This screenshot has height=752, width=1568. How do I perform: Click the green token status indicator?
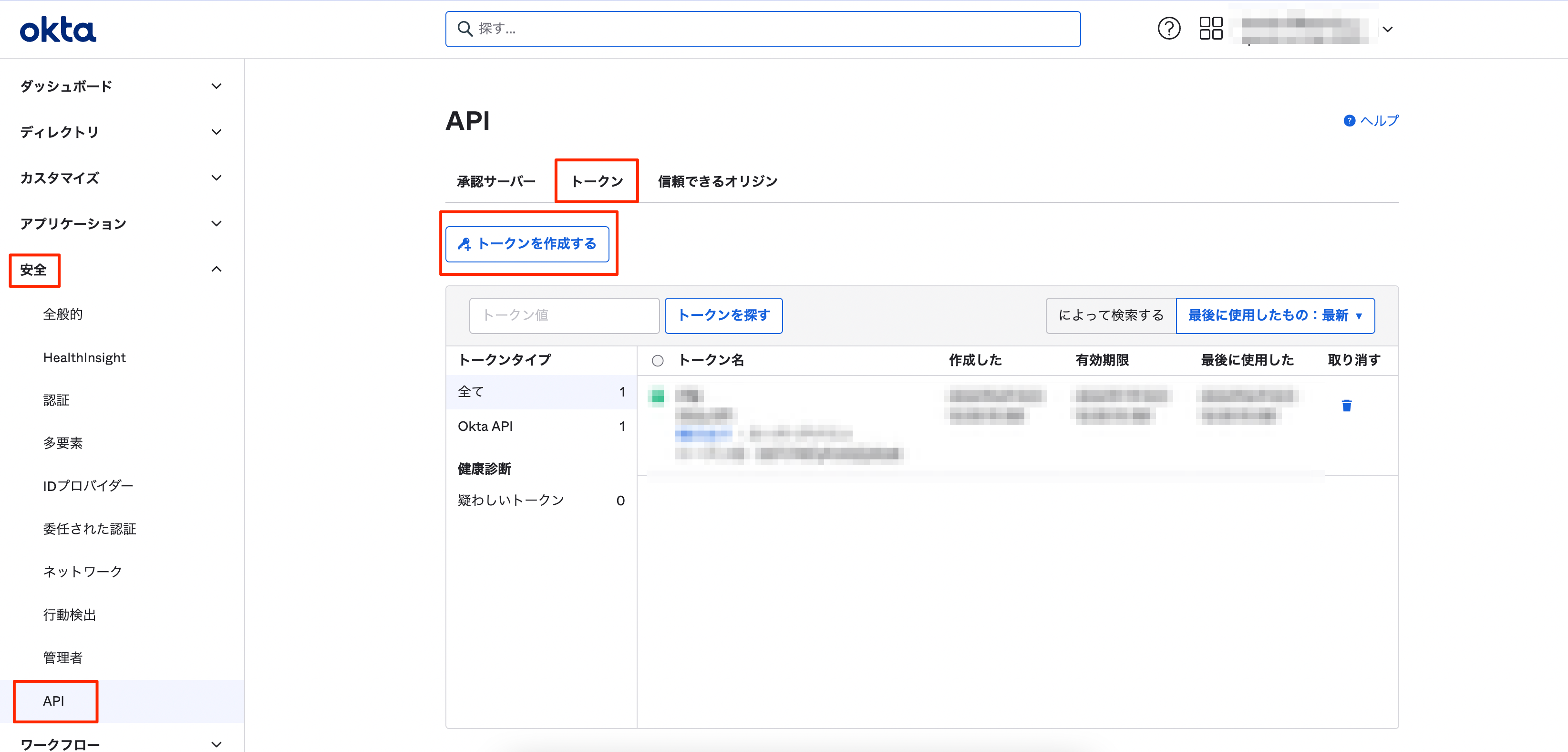point(658,397)
